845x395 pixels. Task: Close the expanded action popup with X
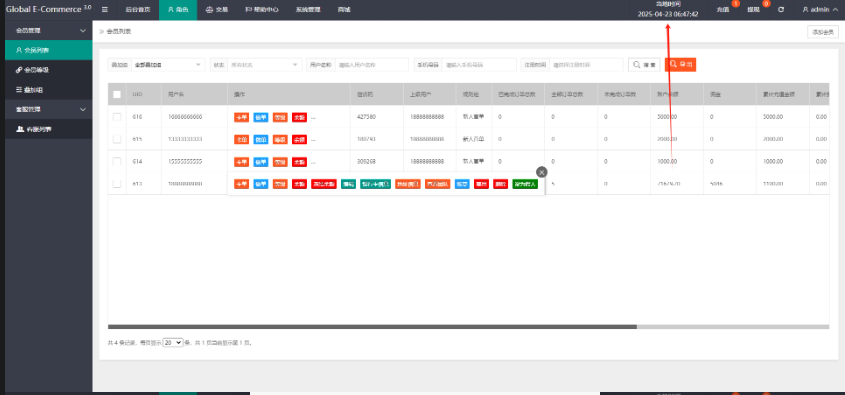pyautogui.click(x=542, y=172)
